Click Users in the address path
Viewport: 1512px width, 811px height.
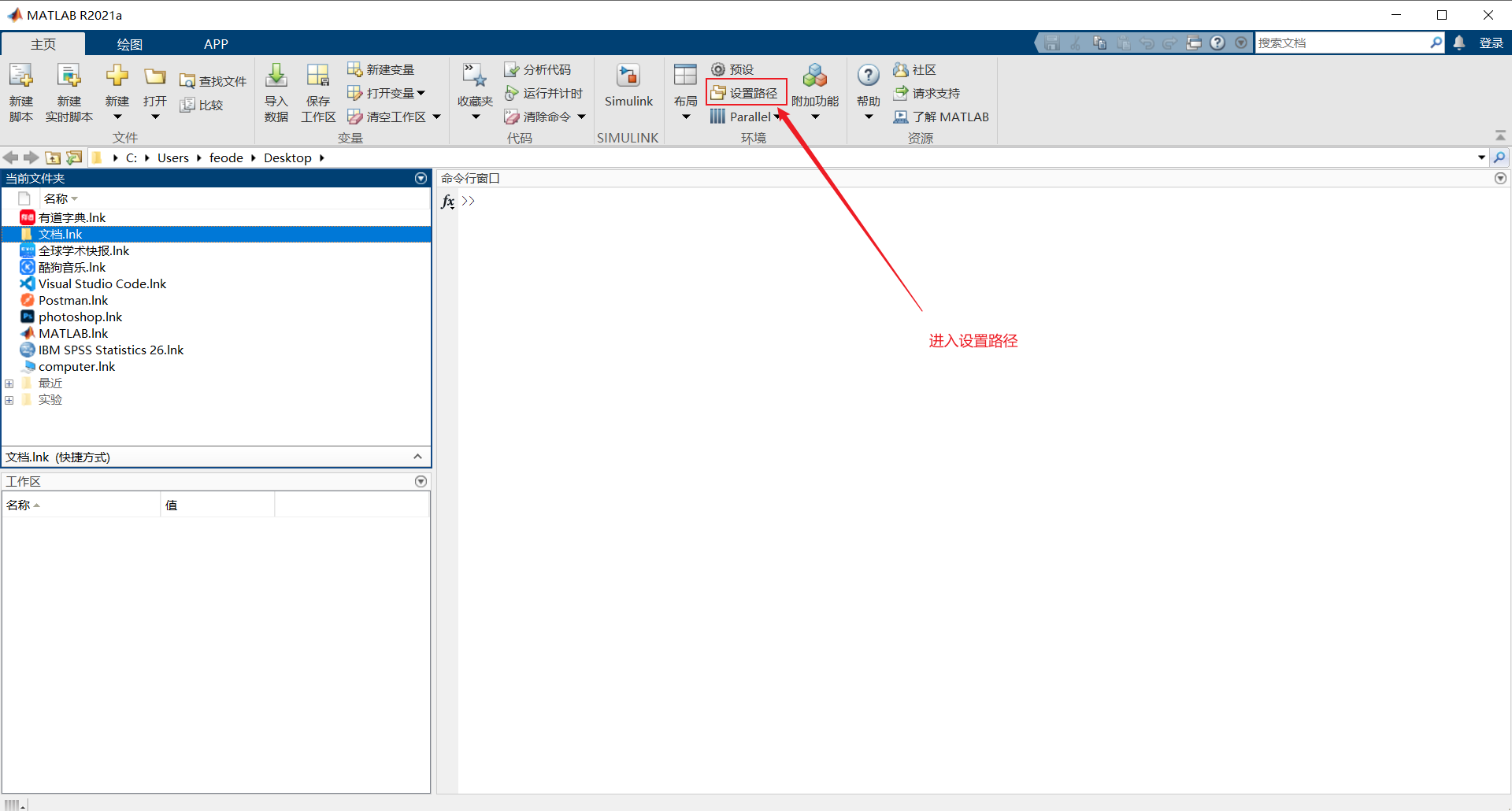pos(173,157)
